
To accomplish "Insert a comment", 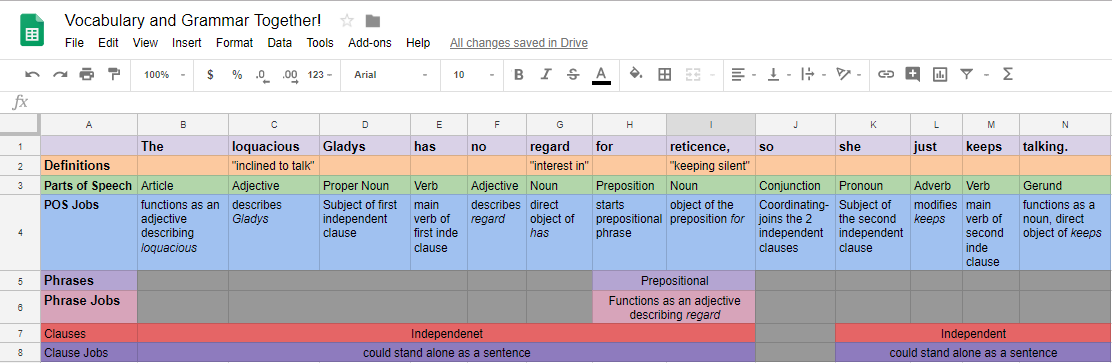I will (913, 74).
